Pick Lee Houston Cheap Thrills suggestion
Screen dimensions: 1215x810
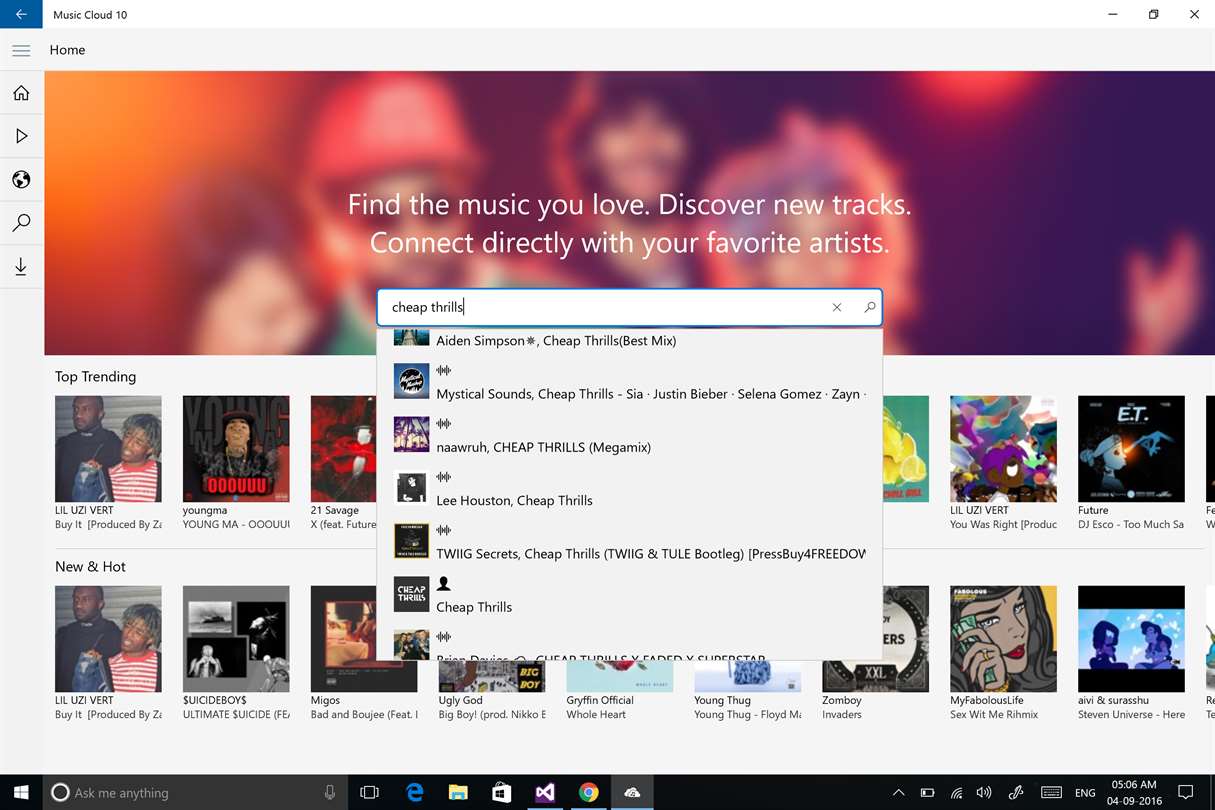tap(630, 488)
